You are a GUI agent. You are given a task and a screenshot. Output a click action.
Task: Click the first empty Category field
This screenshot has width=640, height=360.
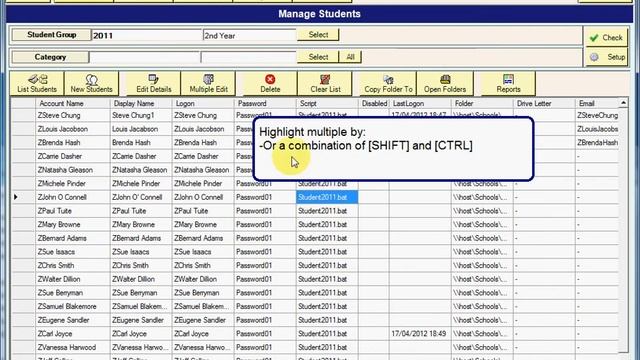[144, 57]
